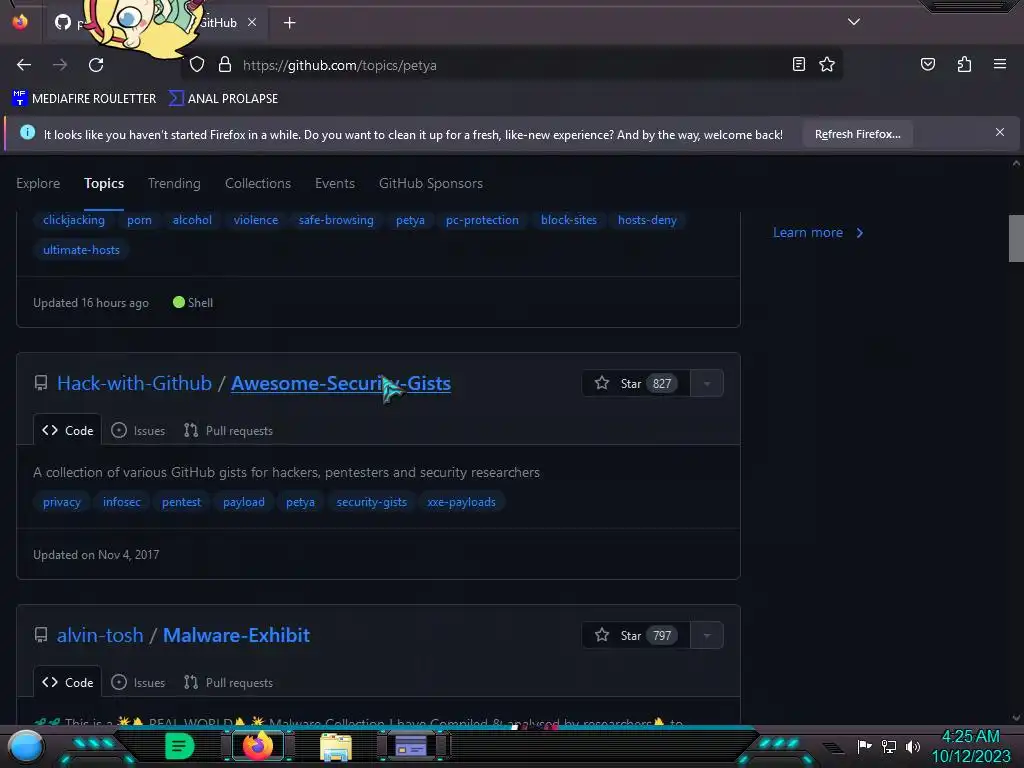The image size is (1024, 768).
Task: Open the extensions puzzle icon
Action: click(x=964, y=64)
